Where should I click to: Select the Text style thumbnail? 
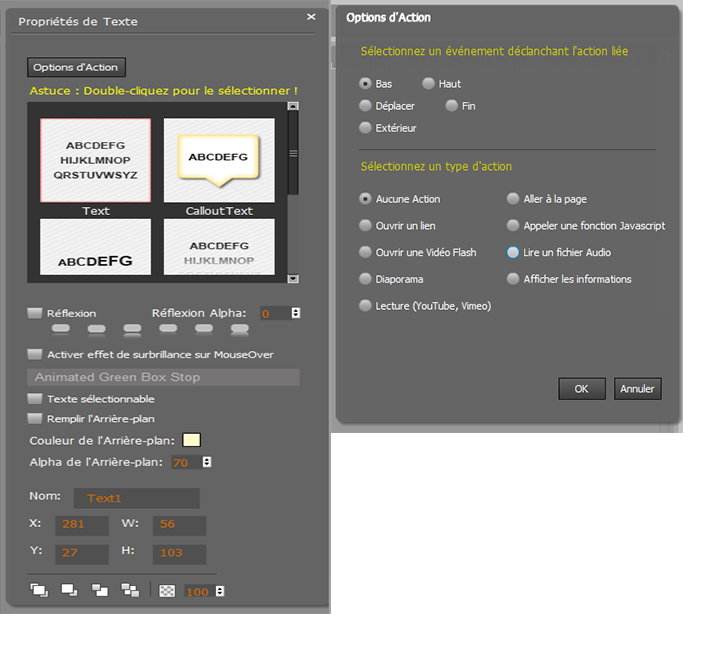coord(95,160)
